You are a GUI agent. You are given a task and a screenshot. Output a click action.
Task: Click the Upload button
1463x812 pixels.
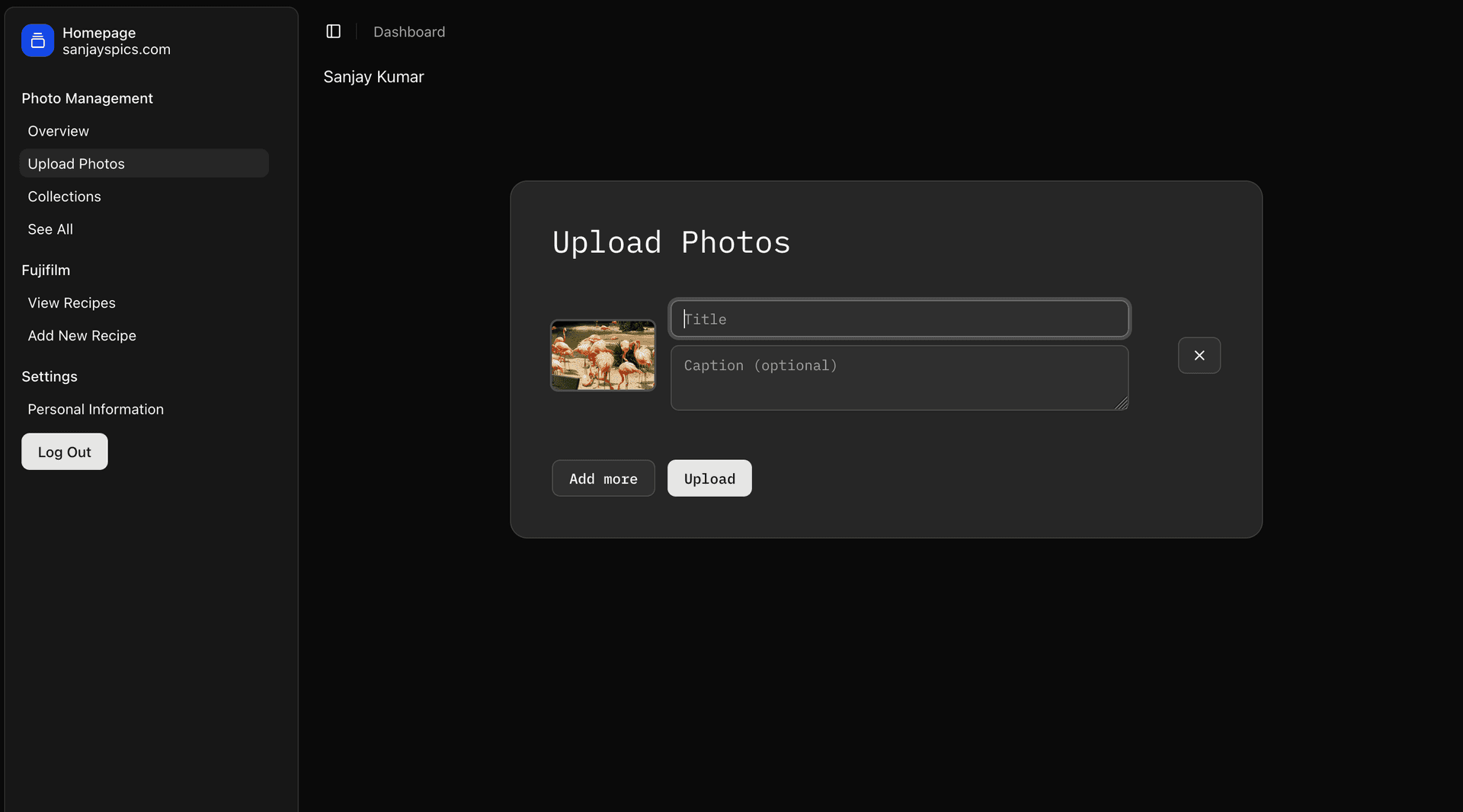709,478
